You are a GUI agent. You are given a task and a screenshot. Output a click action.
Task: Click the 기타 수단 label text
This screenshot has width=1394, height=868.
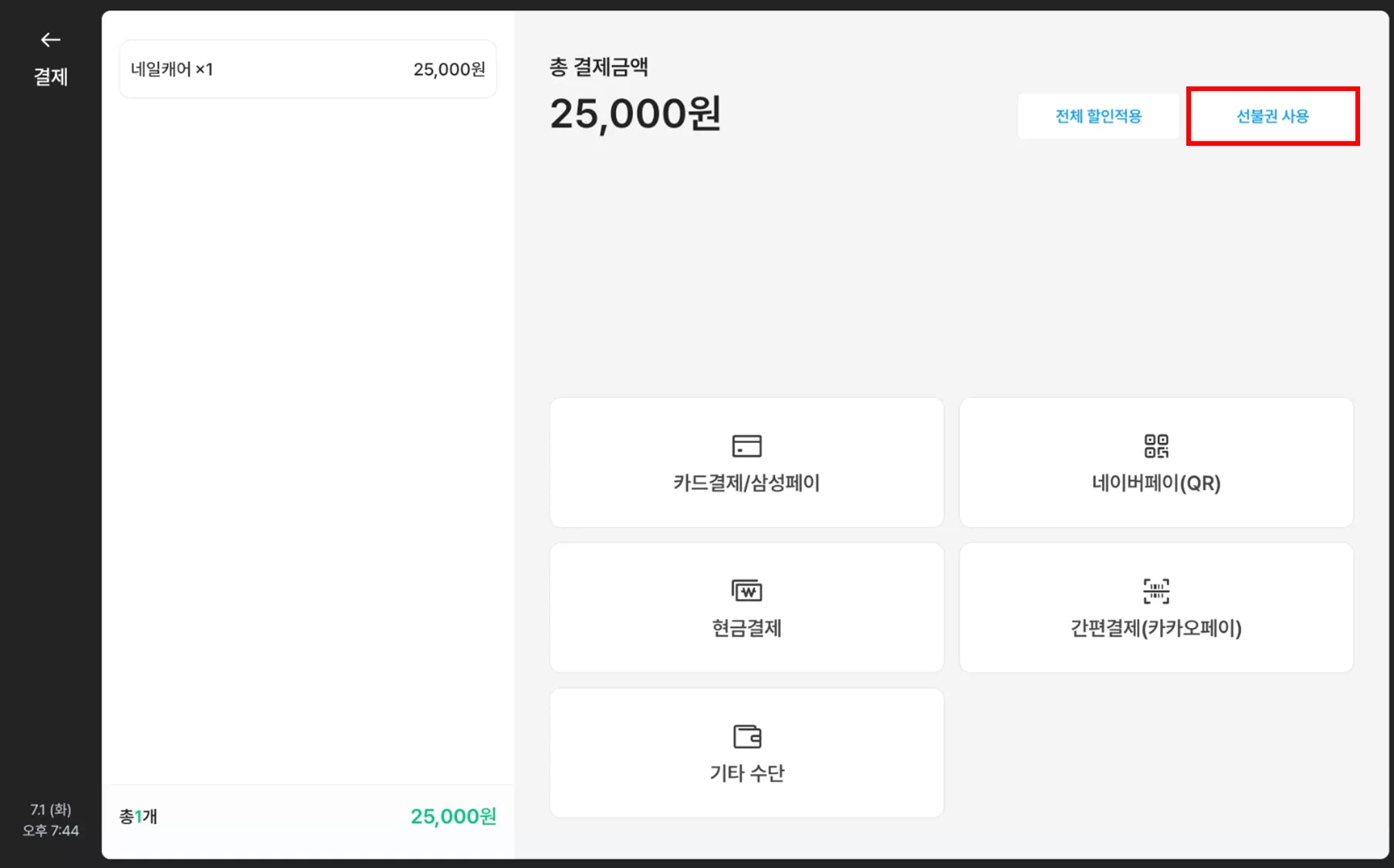(x=746, y=773)
